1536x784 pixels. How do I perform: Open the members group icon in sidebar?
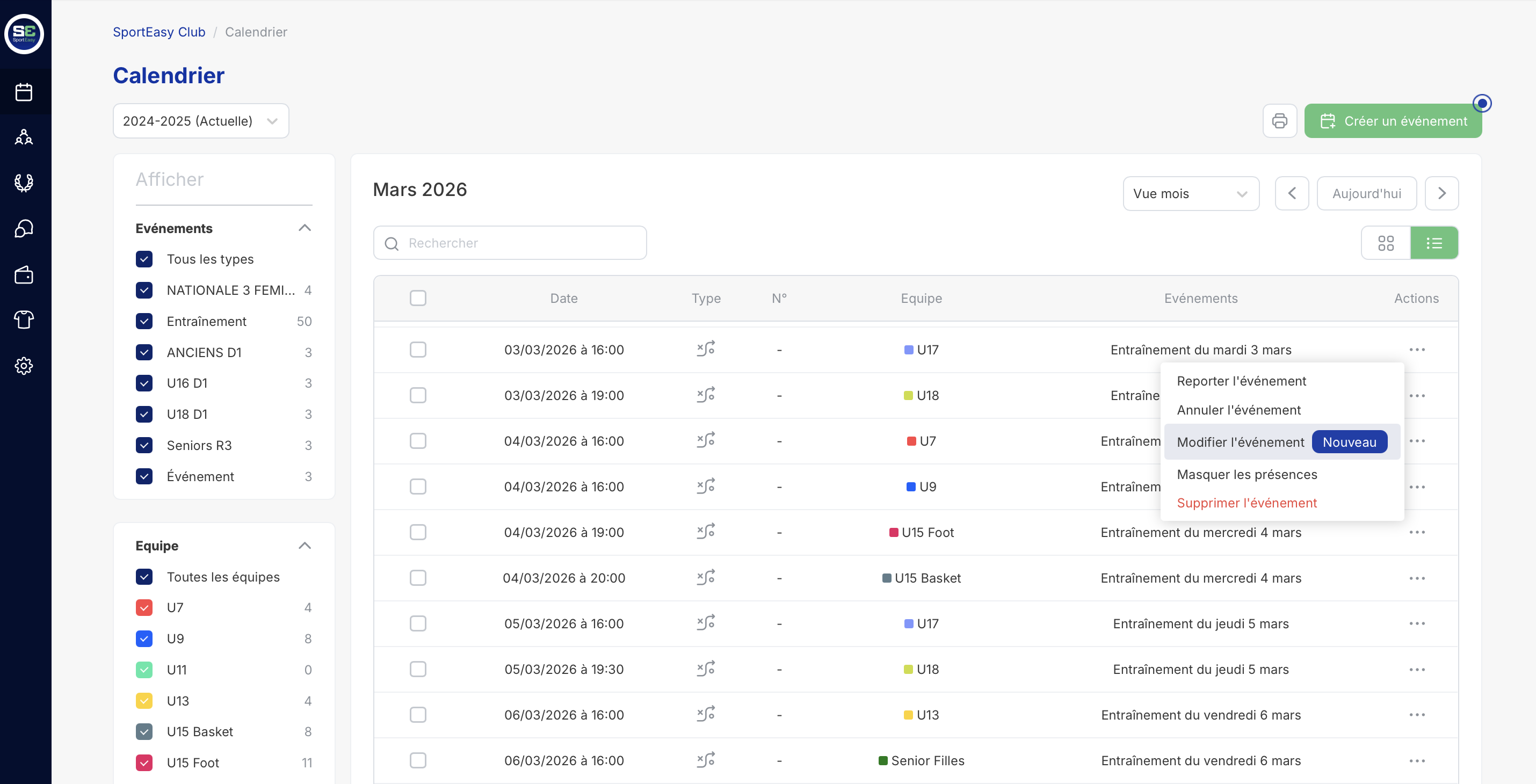(x=24, y=137)
